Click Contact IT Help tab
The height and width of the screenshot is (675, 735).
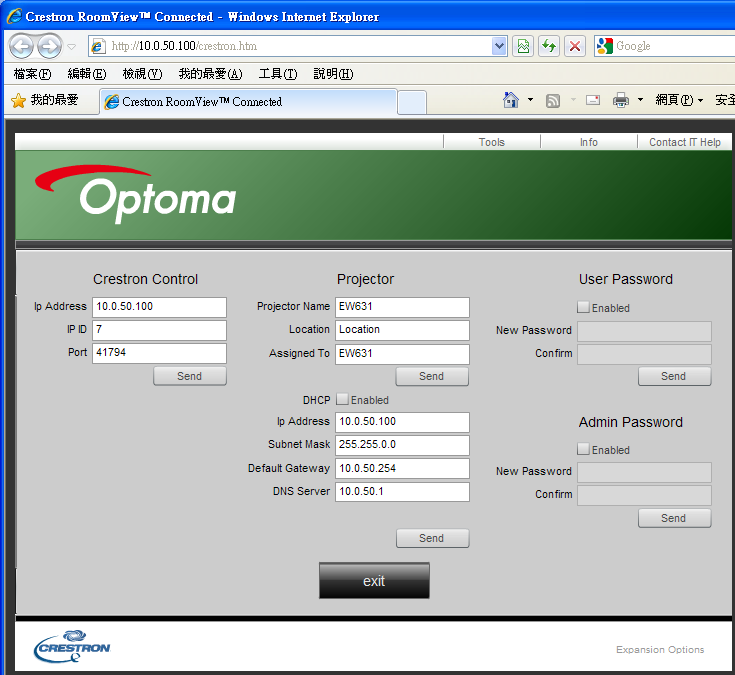pos(684,142)
